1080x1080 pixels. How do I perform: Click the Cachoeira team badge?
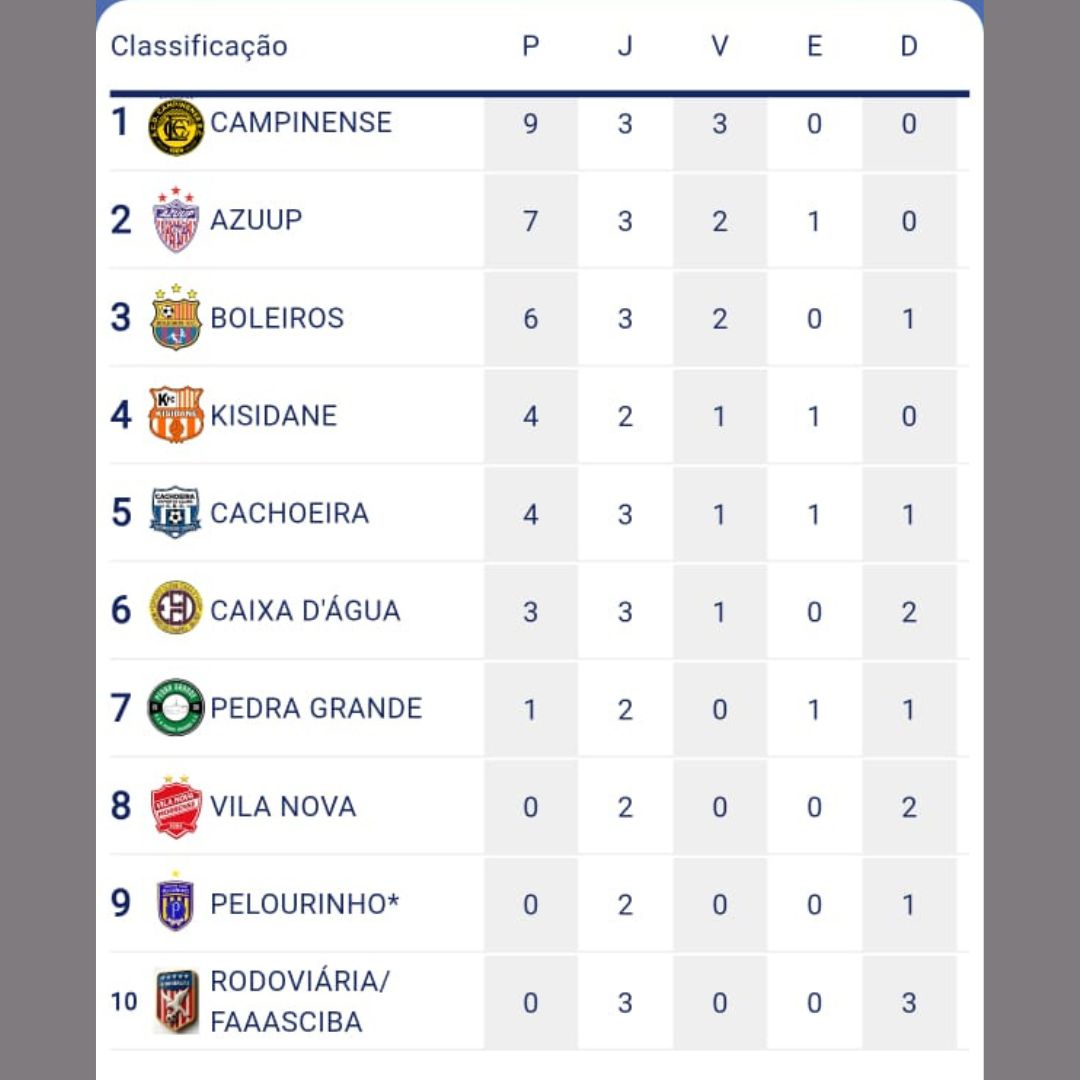point(176,512)
